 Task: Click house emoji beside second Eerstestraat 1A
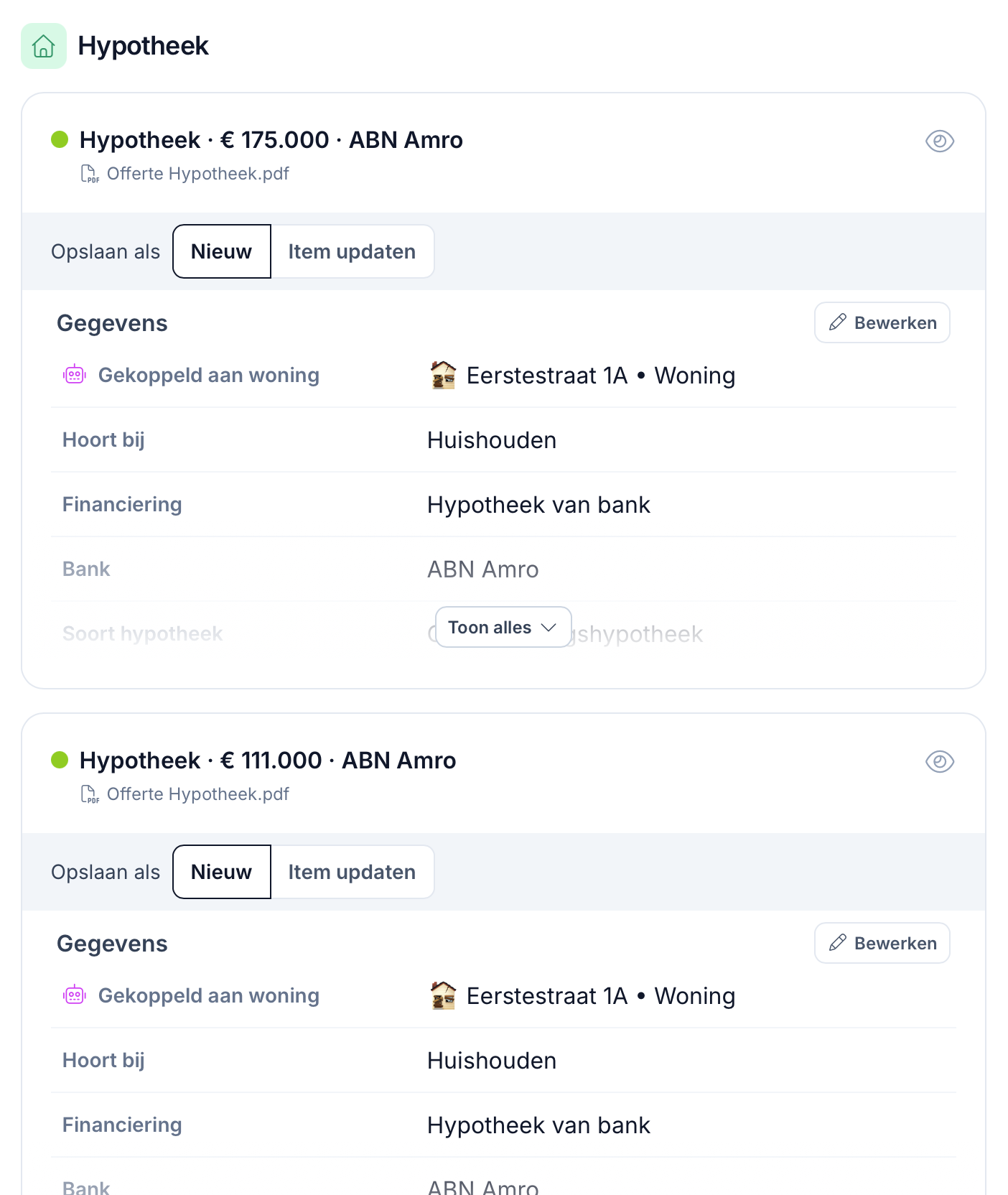443,995
